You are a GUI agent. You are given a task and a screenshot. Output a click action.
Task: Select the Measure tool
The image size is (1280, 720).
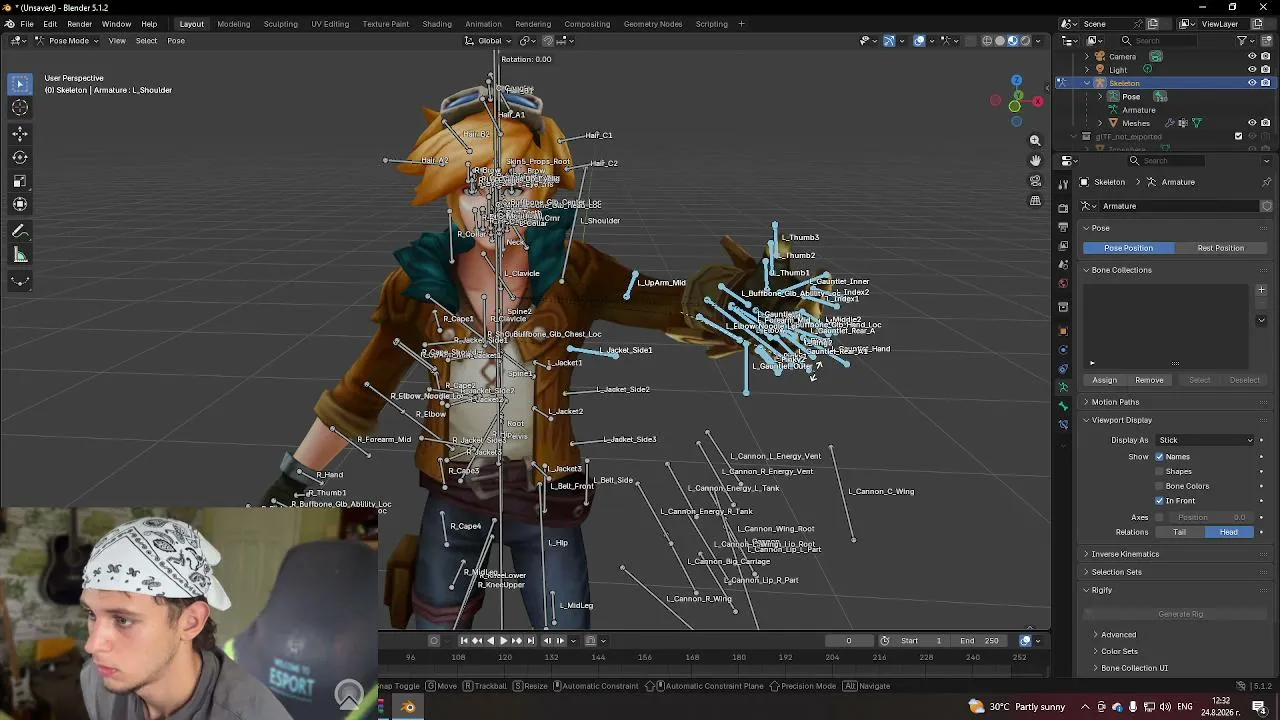coord(20,256)
